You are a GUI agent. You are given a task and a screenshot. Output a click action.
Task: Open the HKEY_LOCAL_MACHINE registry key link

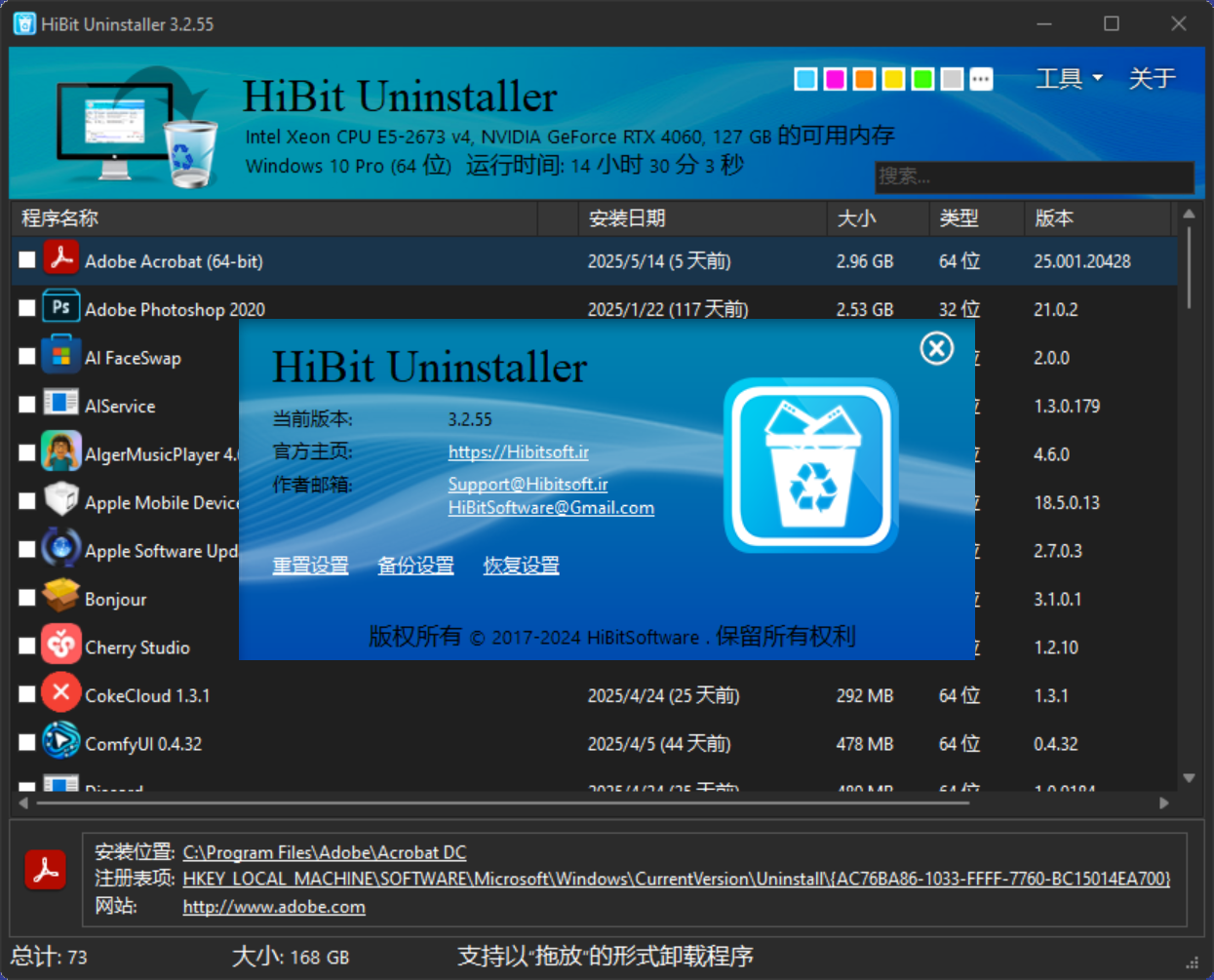[x=677, y=879]
